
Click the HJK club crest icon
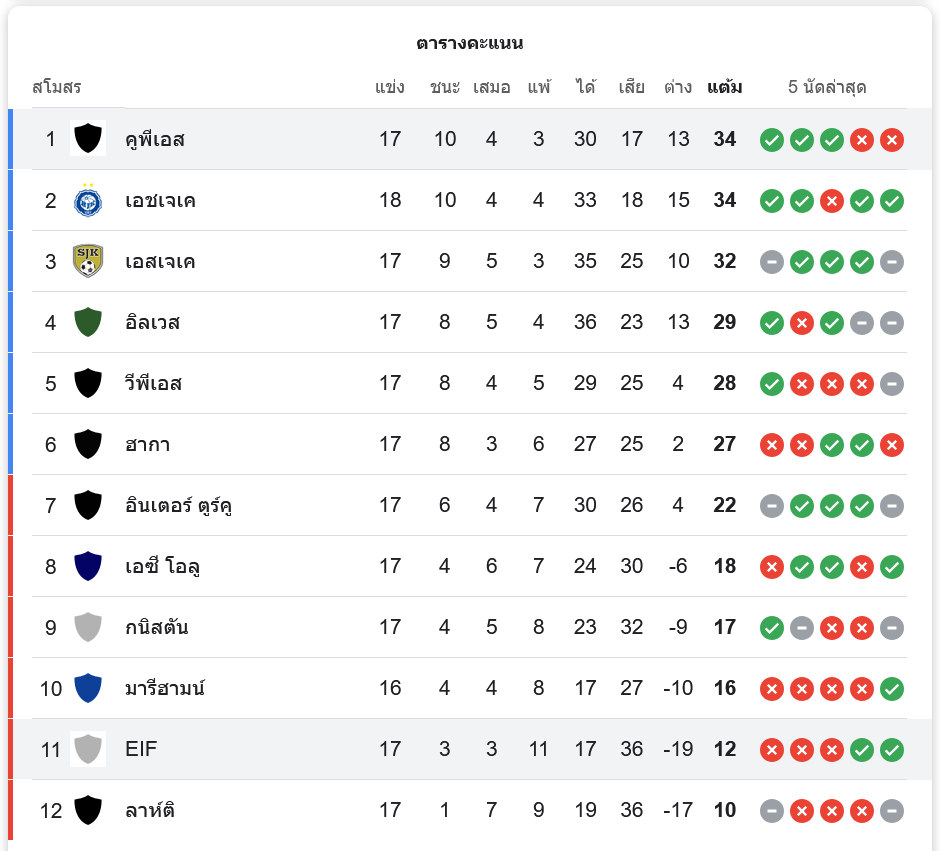coord(88,201)
